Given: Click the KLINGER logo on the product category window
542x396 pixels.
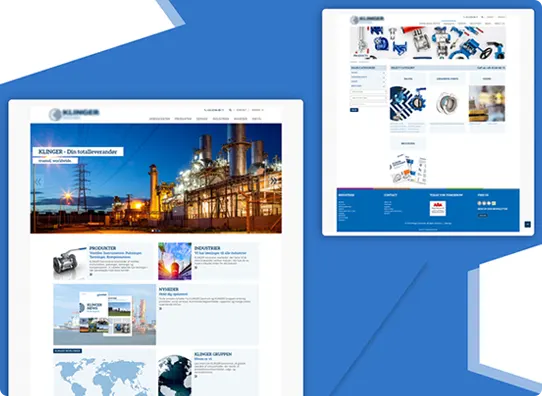Looking at the screenshot, I should tap(367, 19).
